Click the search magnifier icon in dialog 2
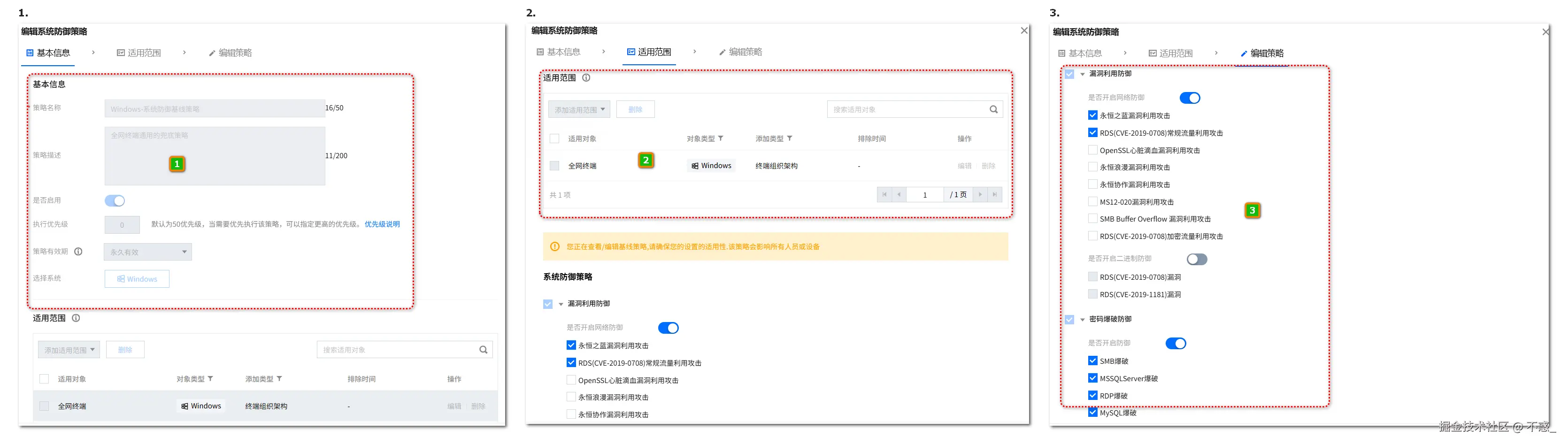Viewport: 1568px width, 445px height. 993,109
